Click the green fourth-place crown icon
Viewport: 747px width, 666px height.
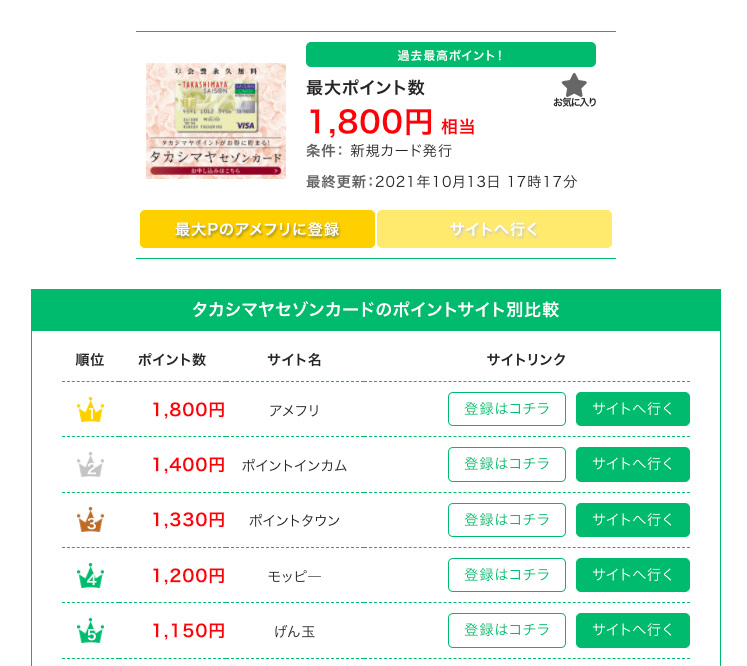90,576
